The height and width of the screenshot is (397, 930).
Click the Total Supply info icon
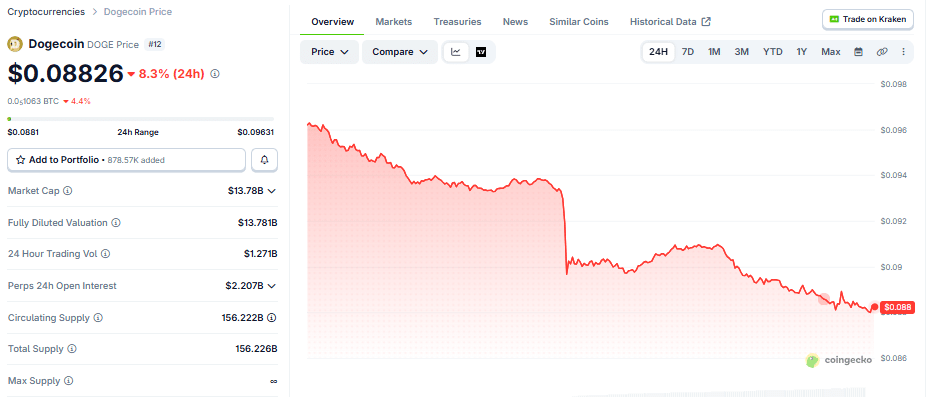[72, 349]
